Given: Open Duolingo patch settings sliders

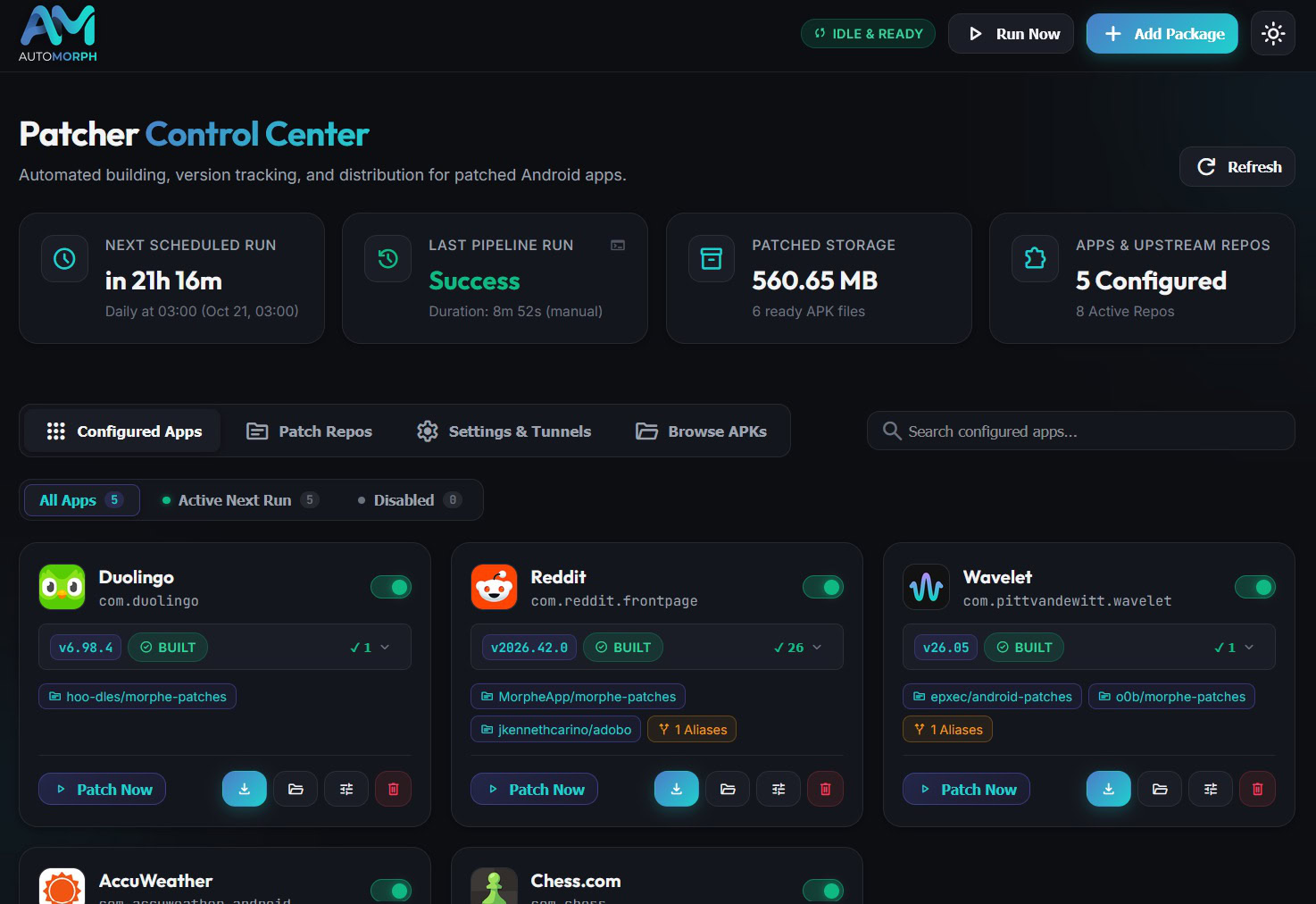Looking at the screenshot, I should pos(346,789).
